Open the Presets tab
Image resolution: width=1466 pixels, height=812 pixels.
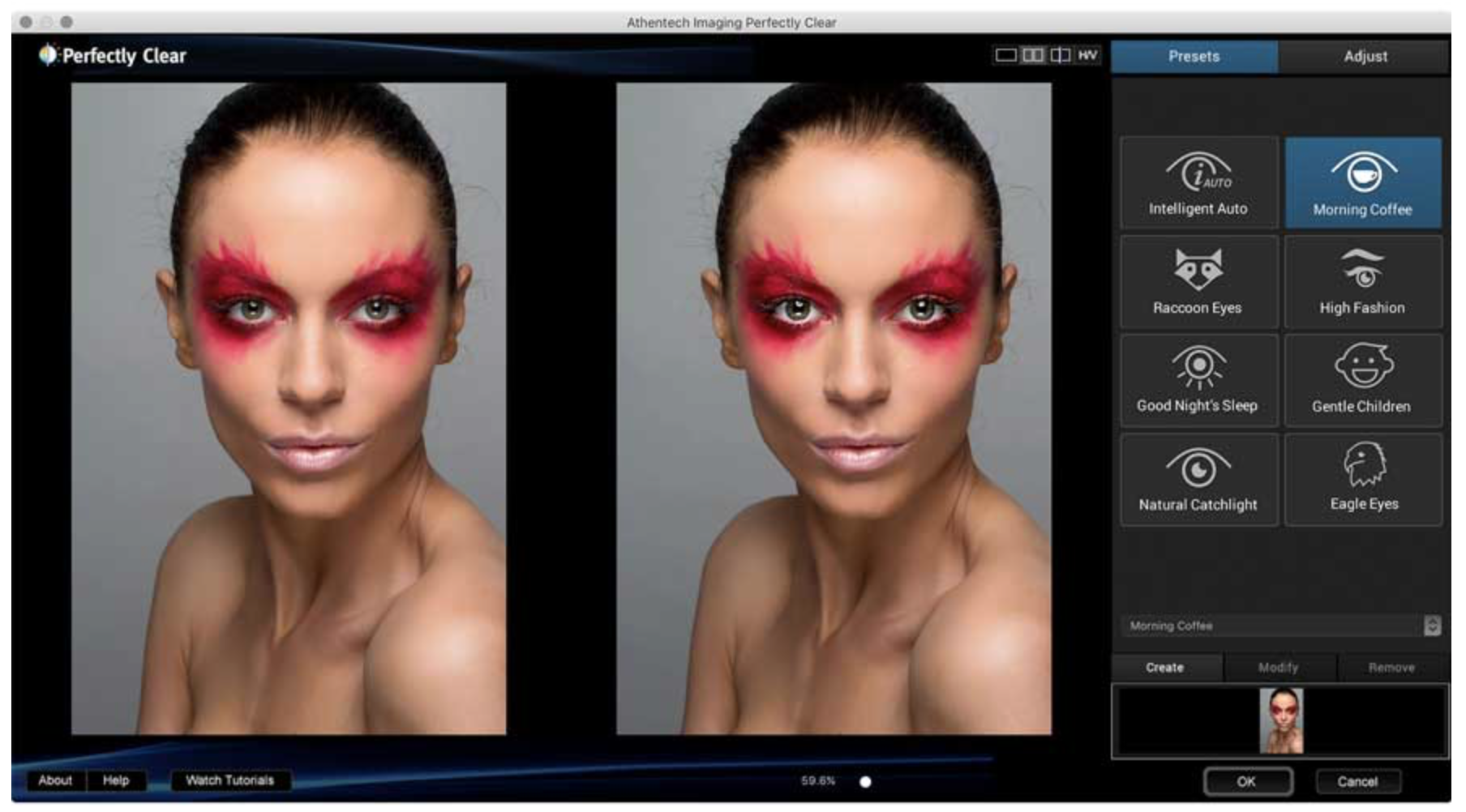click(1194, 57)
